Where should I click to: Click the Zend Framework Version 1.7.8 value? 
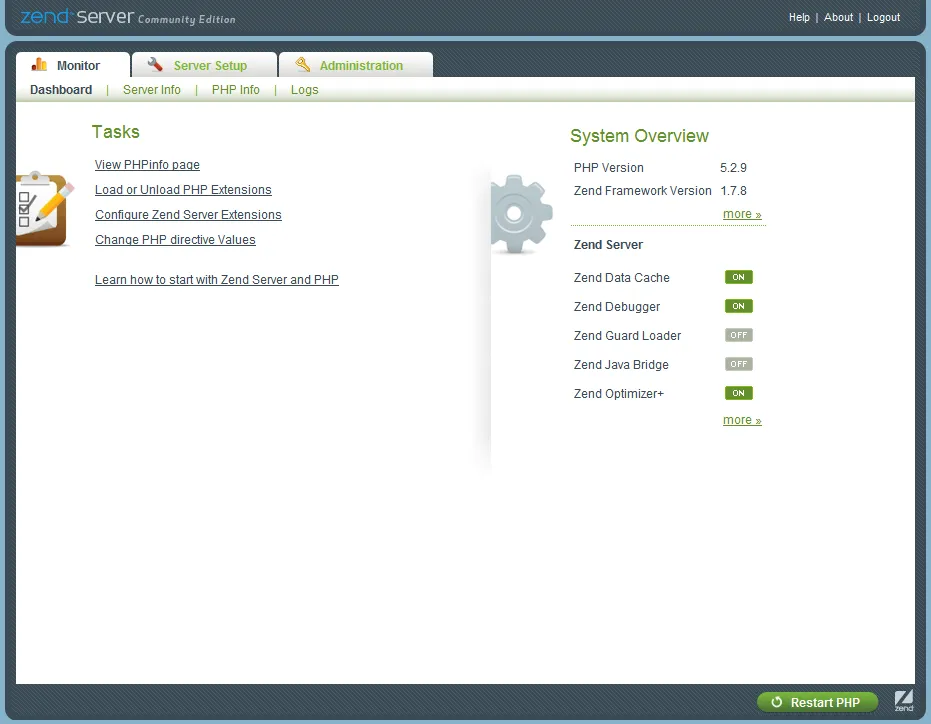click(733, 191)
